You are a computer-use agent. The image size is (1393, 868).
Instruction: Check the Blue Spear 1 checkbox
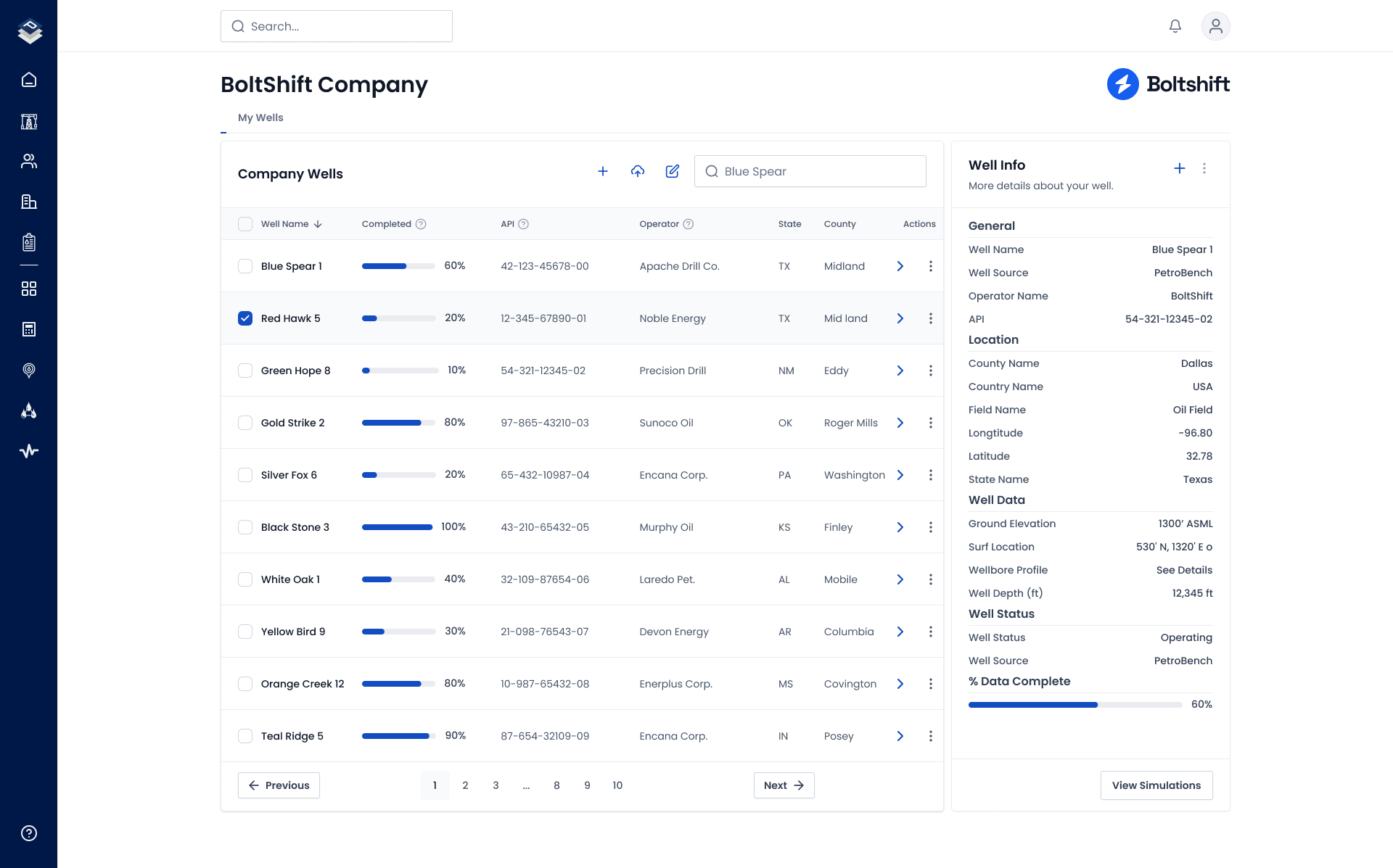coord(245,266)
